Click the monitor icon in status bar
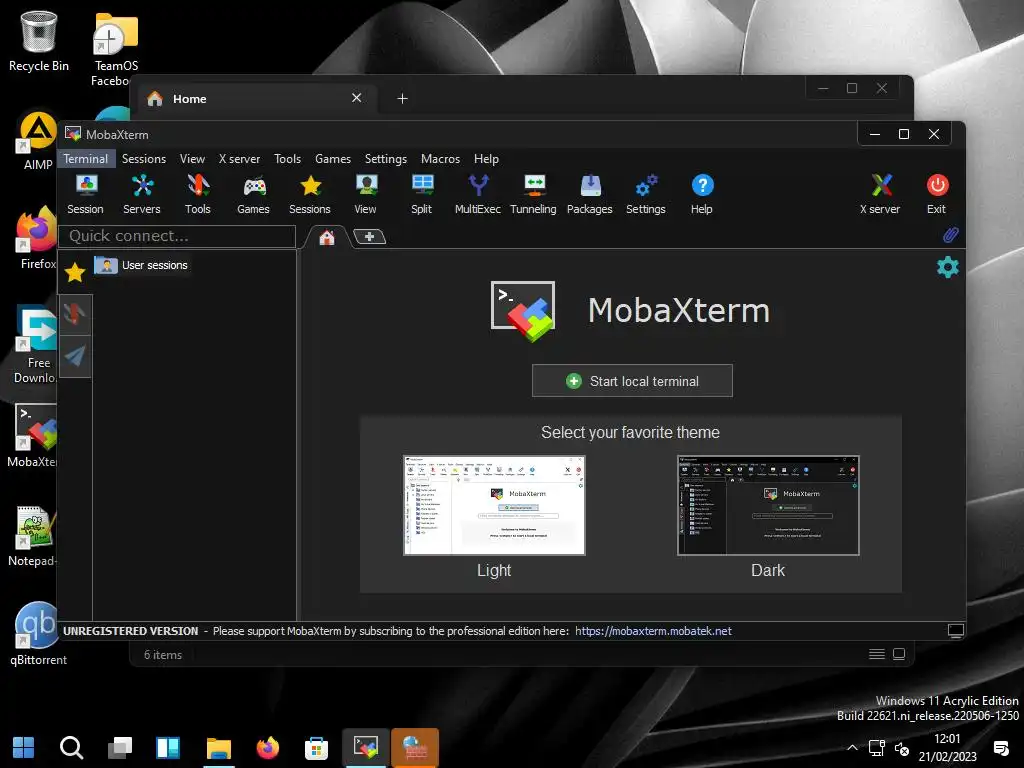This screenshot has width=1024, height=768. (955, 631)
